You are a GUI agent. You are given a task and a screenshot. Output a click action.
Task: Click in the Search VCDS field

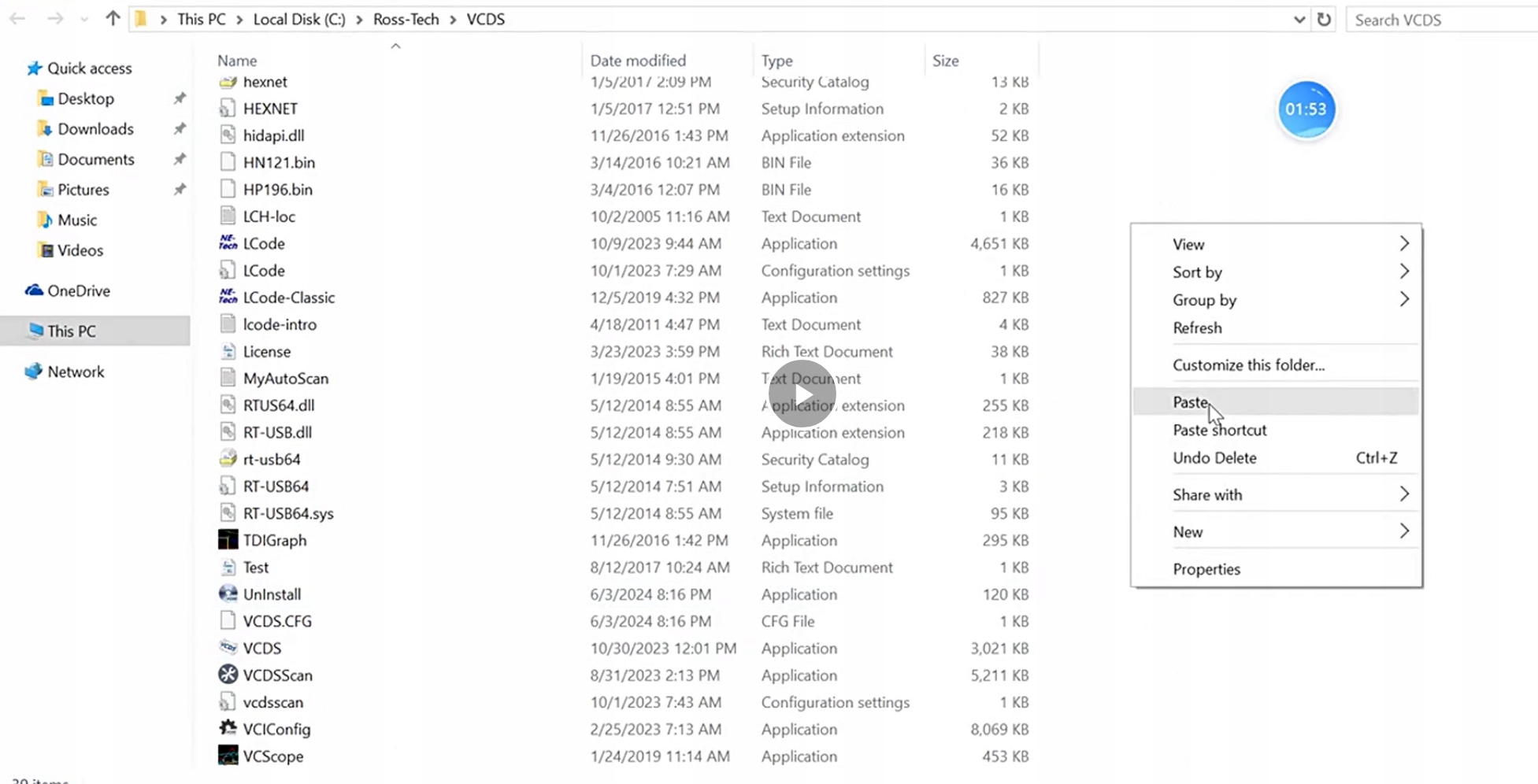[1442, 20]
